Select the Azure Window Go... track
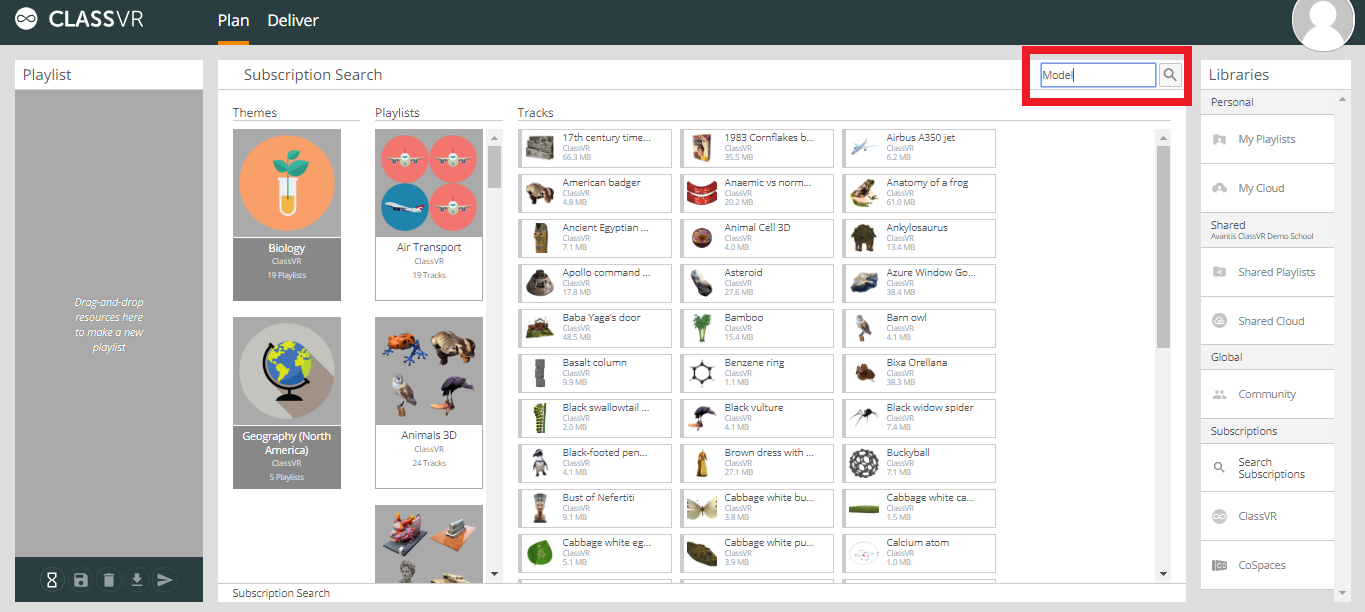This screenshot has width=1365, height=612. point(919,283)
